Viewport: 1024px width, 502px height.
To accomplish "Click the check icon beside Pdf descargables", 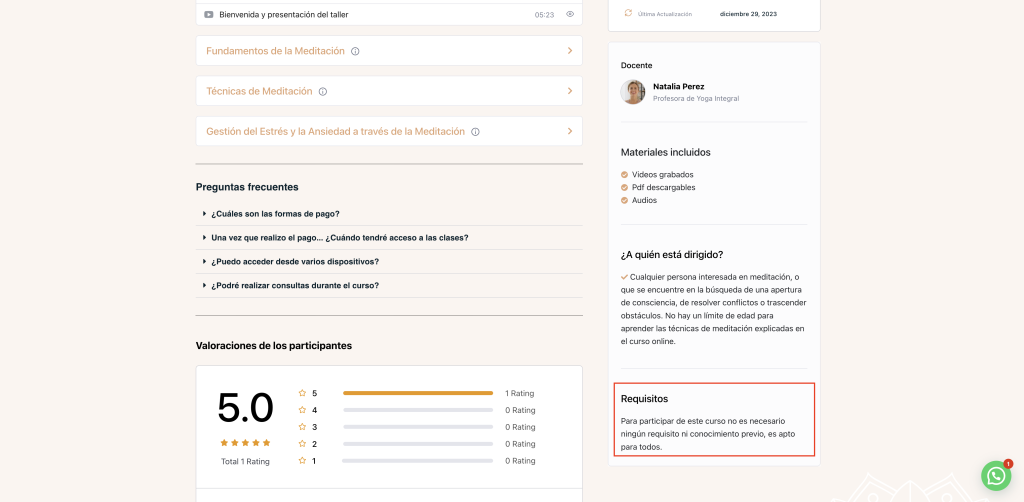I will pyautogui.click(x=625, y=187).
